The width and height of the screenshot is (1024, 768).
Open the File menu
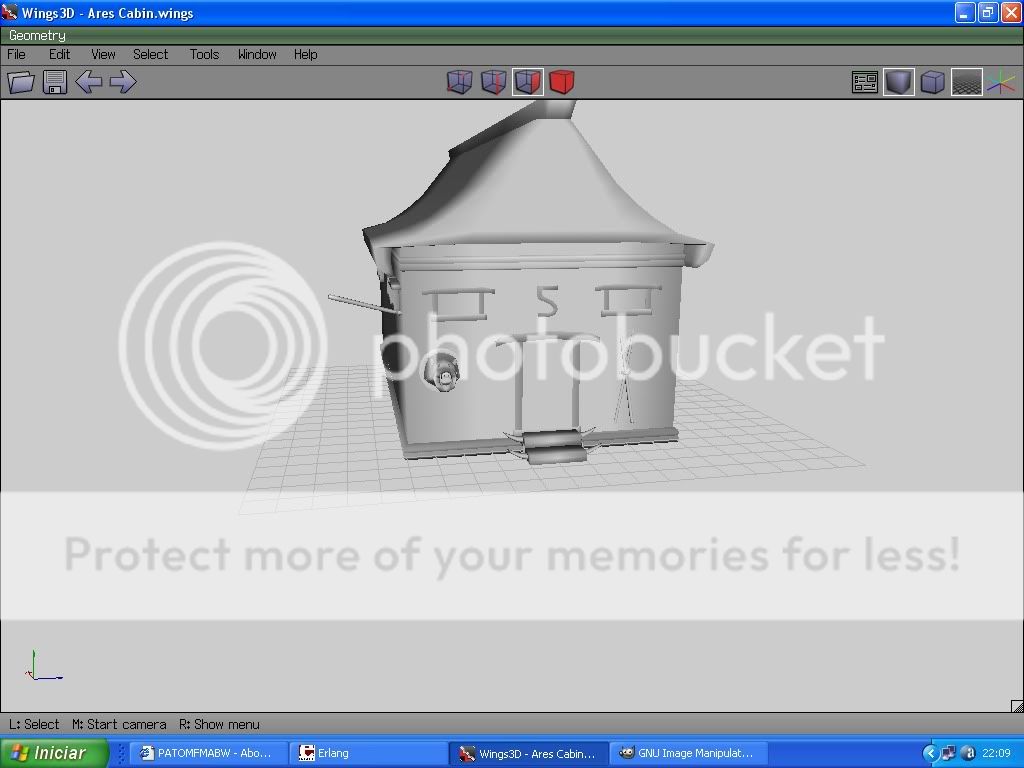[x=17, y=54]
